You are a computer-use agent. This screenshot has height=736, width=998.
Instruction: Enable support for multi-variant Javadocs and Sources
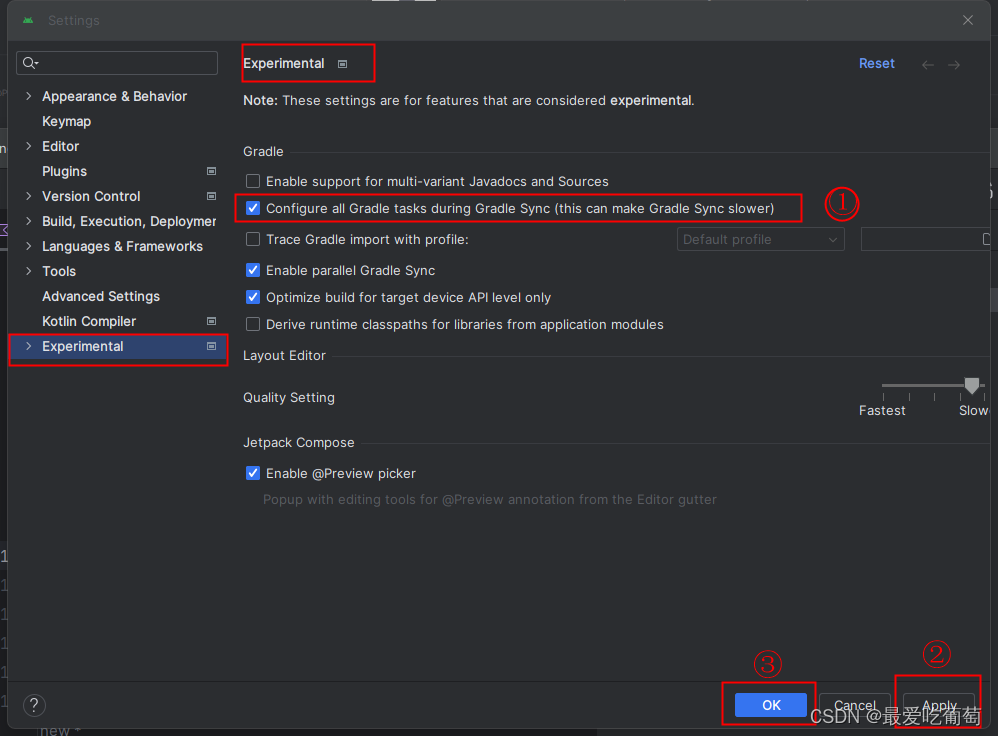click(x=253, y=181)
